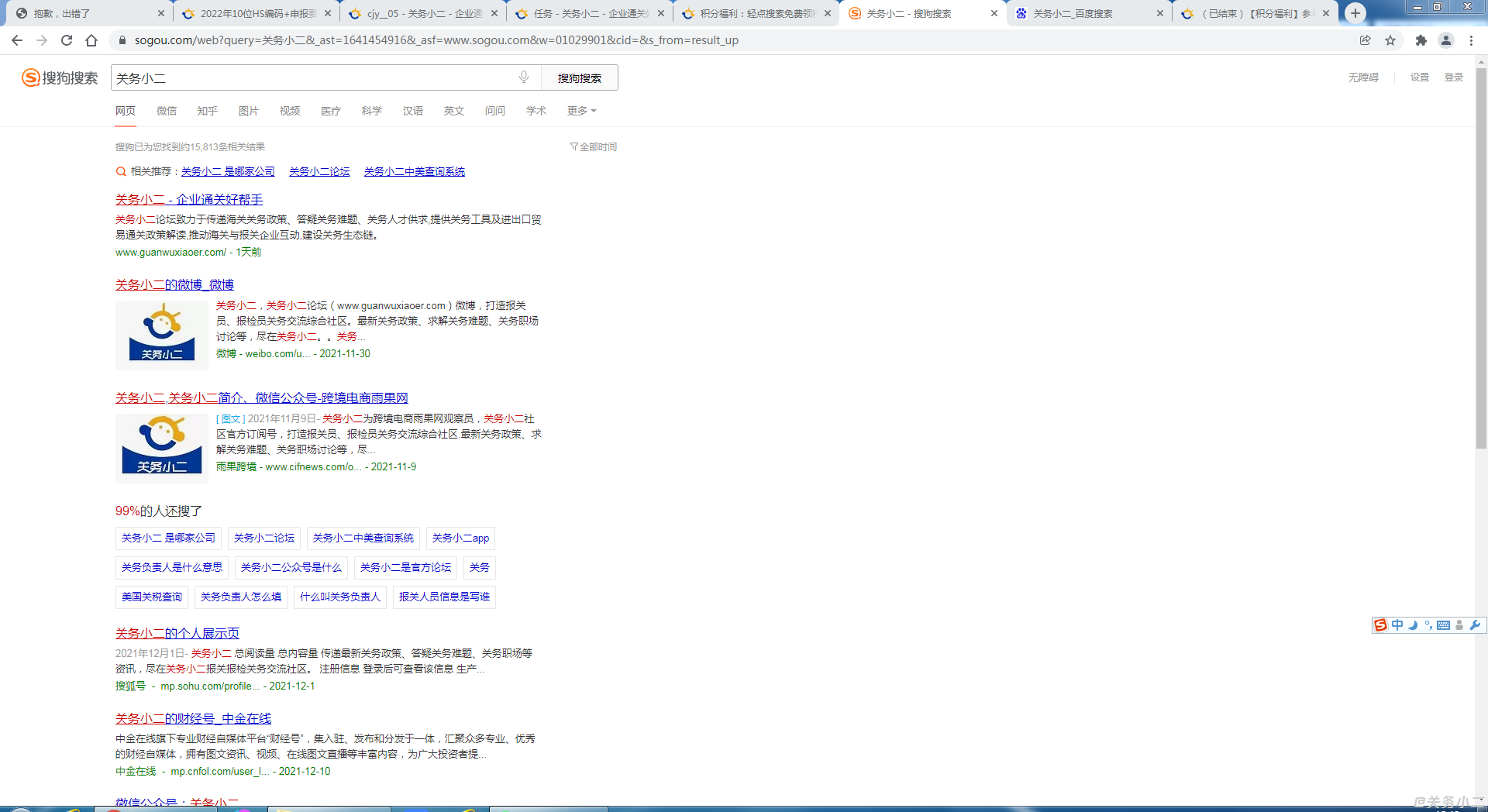Click the 搜狗搜索 search button
The height and width of the screenshot is (812, 1488).
pos(580,77)
